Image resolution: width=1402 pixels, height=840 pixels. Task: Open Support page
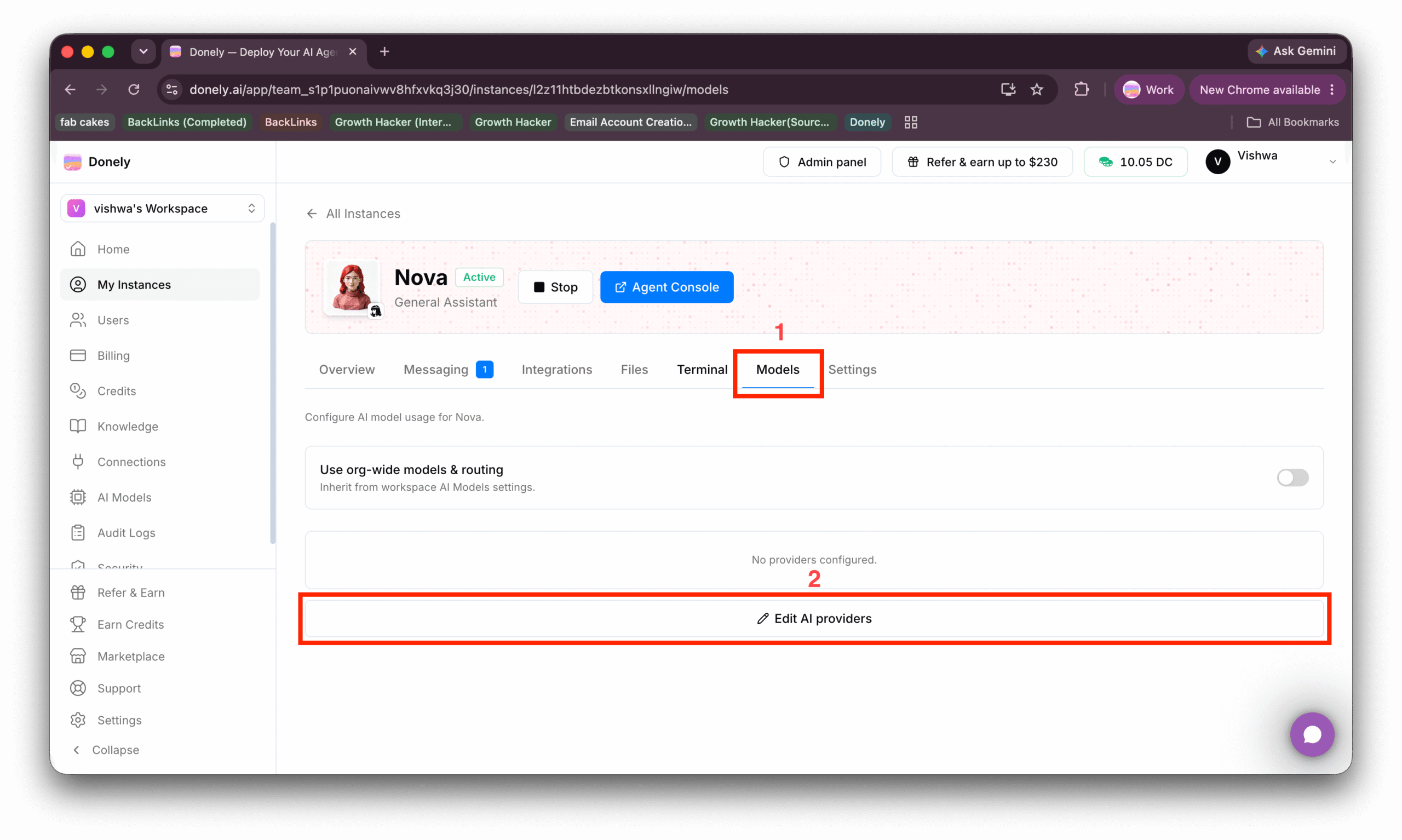[159, 688]
